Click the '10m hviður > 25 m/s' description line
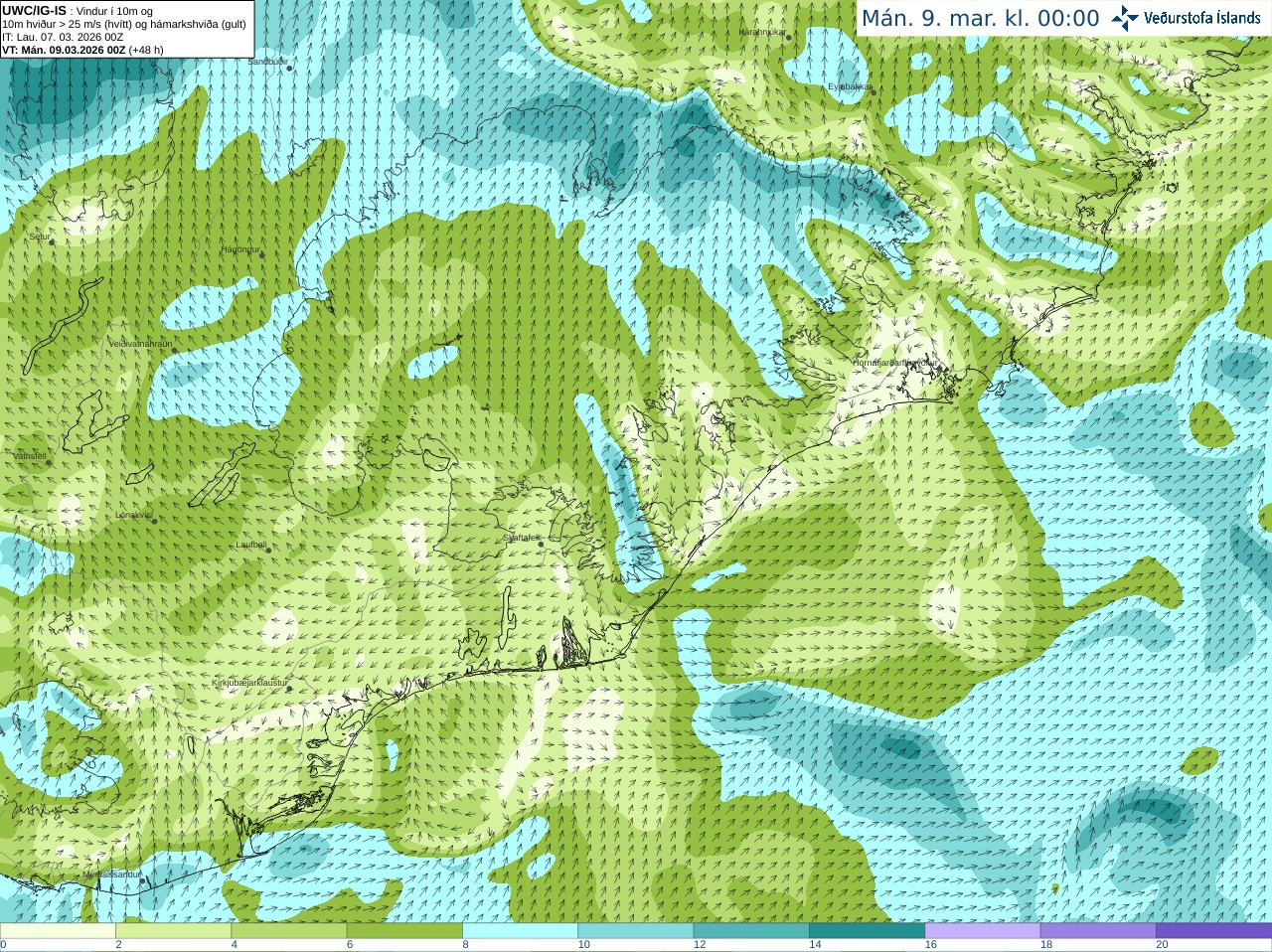The image size is (1272, 952). click(x=124, y=24)
